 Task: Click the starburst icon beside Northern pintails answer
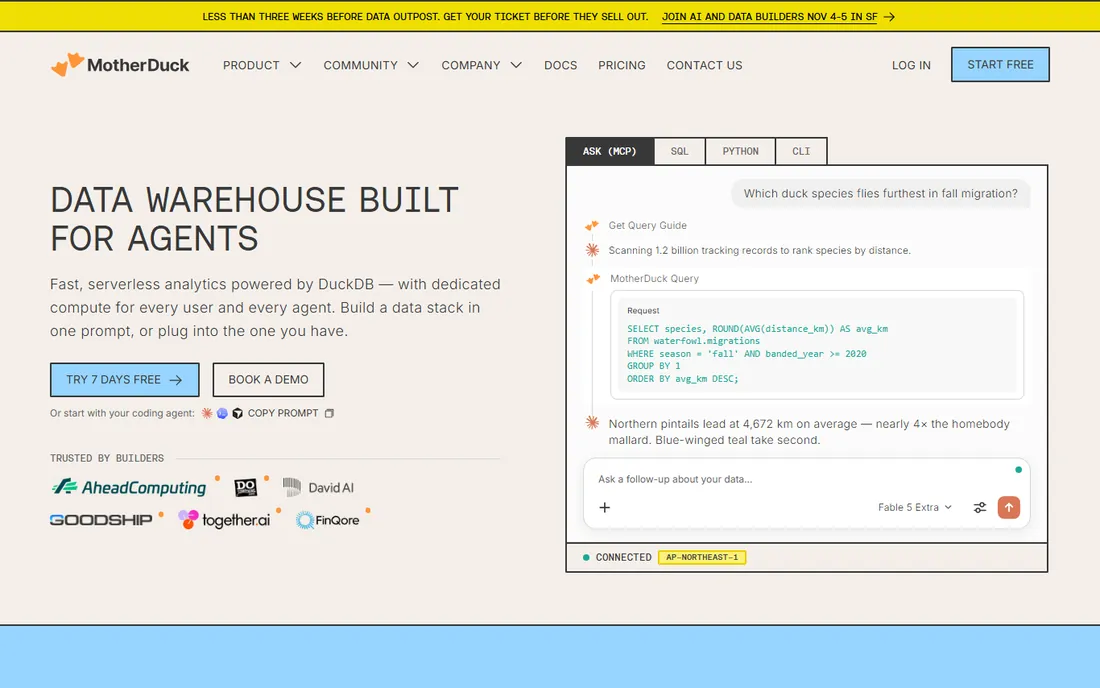point(593,423)
